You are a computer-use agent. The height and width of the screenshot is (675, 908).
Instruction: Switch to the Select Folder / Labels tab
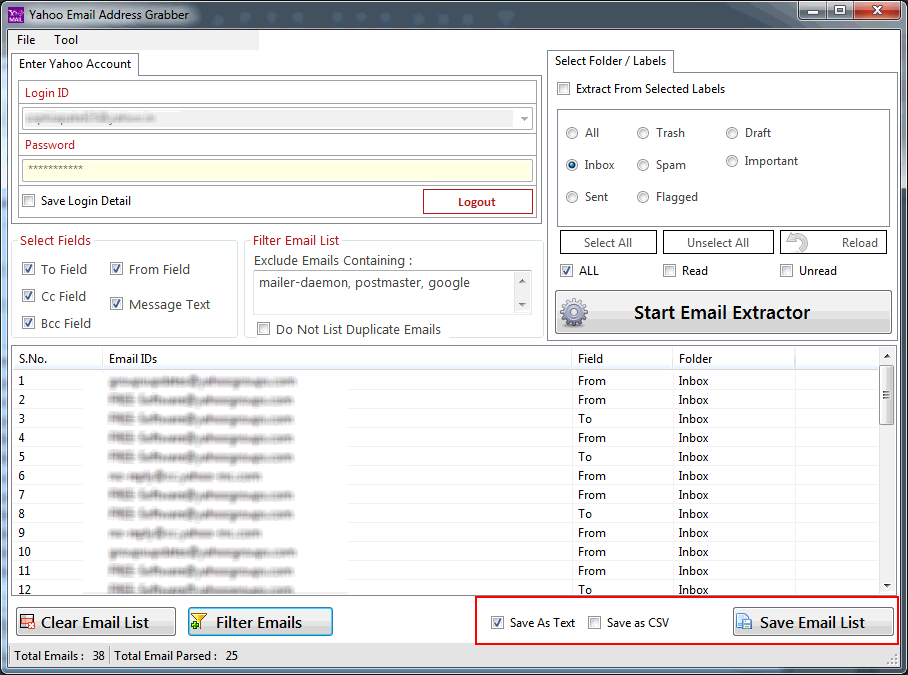point(610,61)
